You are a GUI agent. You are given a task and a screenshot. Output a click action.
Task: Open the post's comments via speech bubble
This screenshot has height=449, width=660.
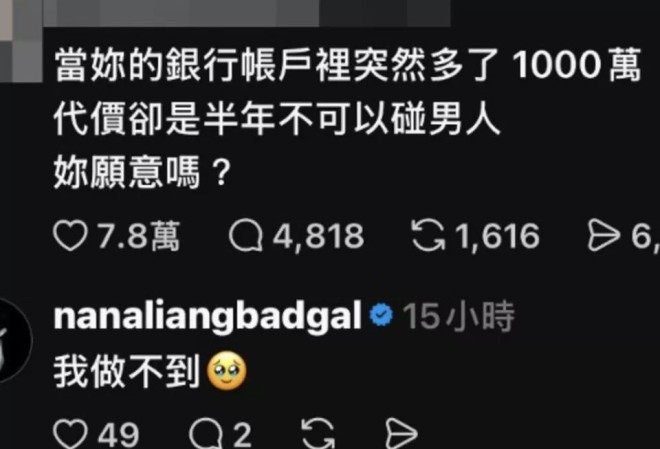pos(246,236)
